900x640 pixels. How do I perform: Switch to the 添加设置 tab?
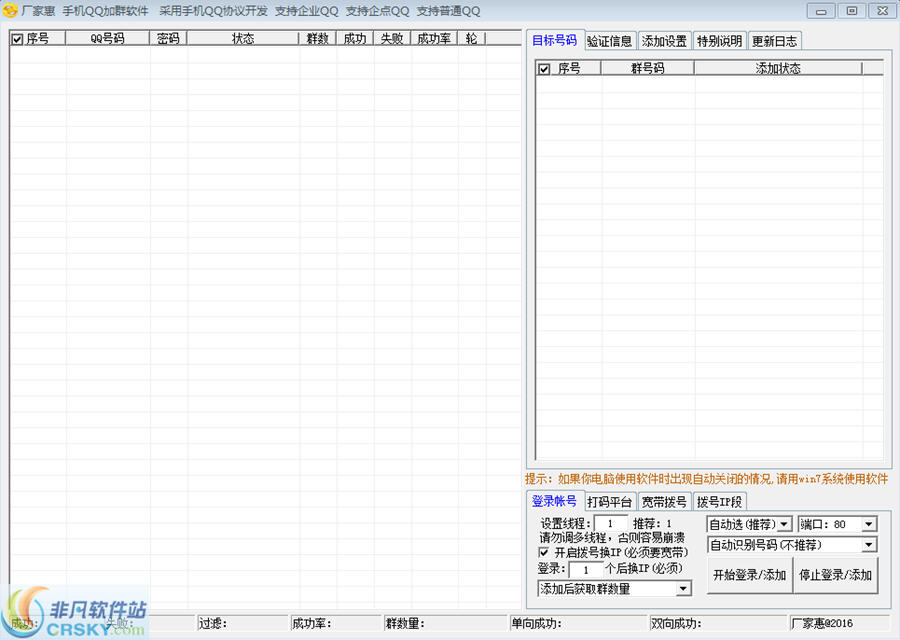[664, 41]
